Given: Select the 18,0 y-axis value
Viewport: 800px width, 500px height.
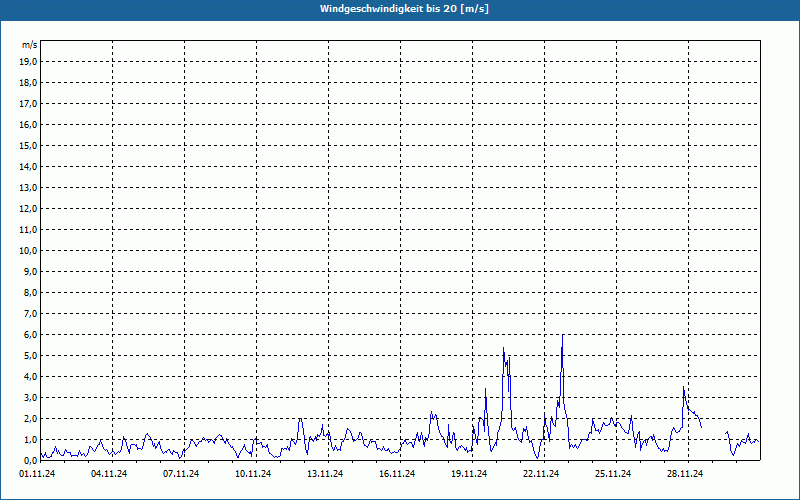Looking at the screenshot, I should pos(29,83).
